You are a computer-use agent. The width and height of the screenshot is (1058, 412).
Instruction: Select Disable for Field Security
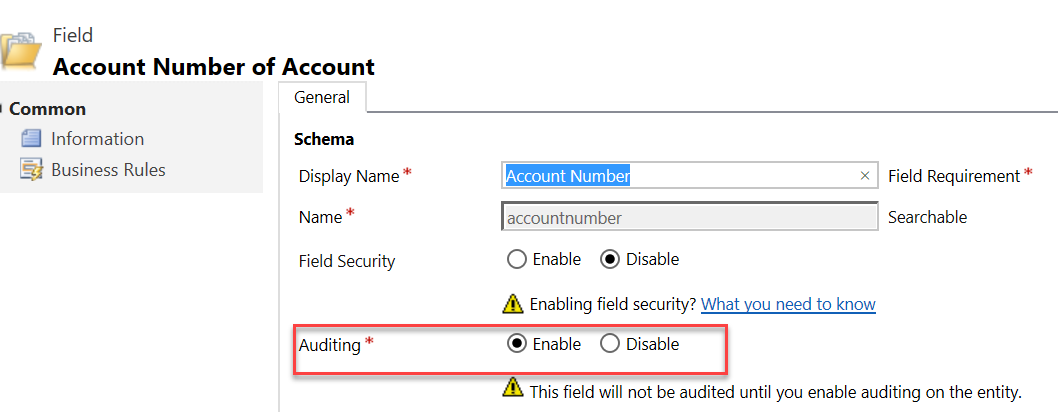610,260
